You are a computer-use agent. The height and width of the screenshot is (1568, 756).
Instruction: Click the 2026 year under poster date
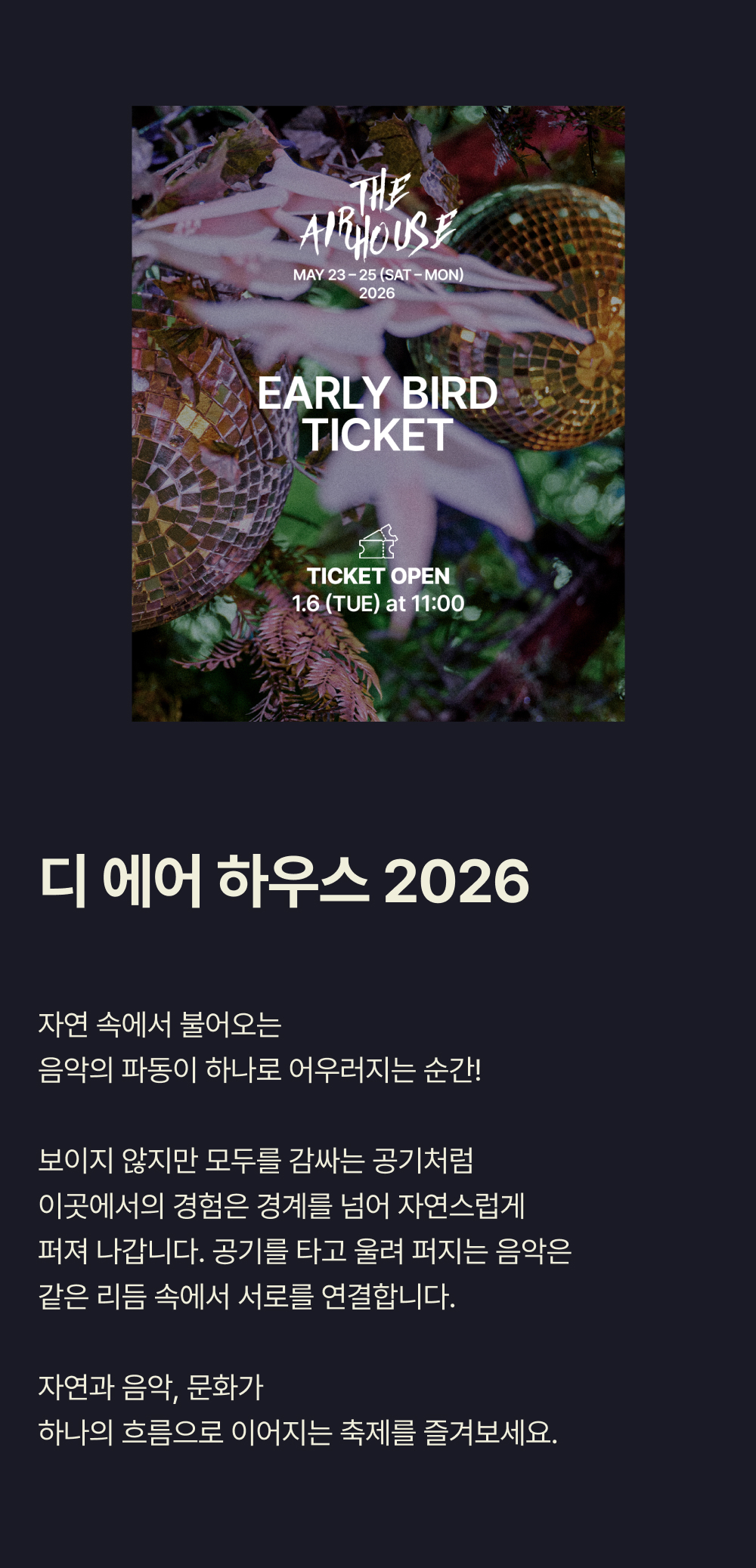[x=377, y=293]
